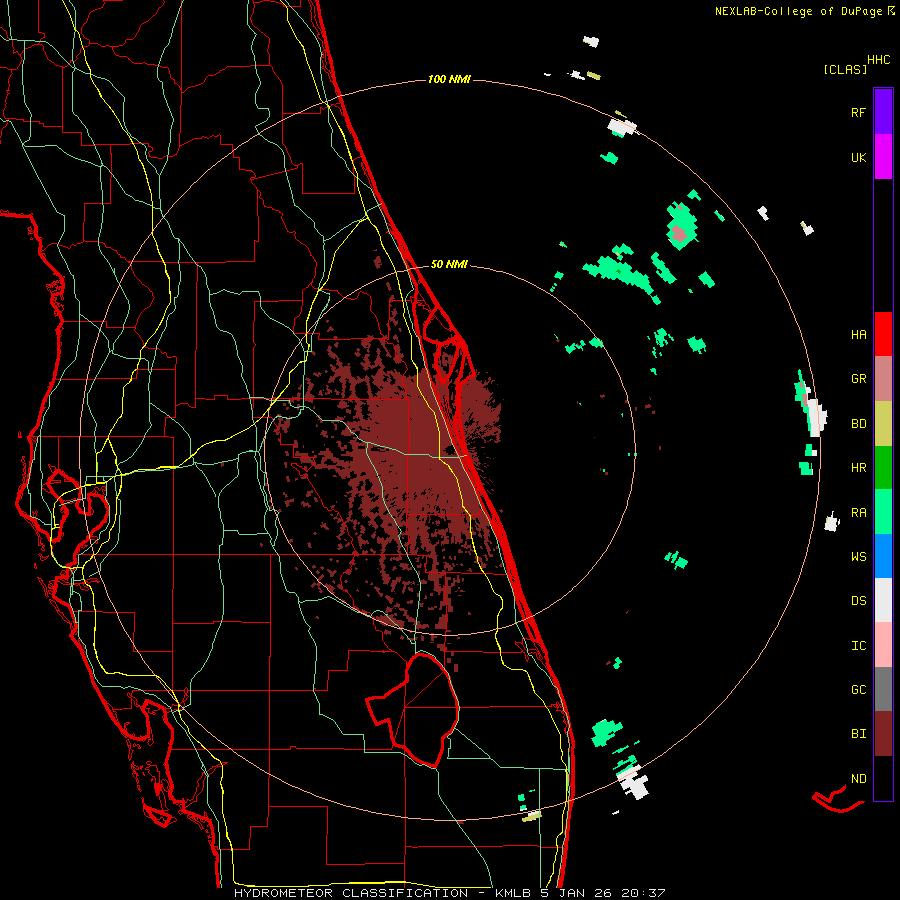This screenshot has width=900, height=900.
Task: Click the HR green legend swatch
Action: point(883,467)
